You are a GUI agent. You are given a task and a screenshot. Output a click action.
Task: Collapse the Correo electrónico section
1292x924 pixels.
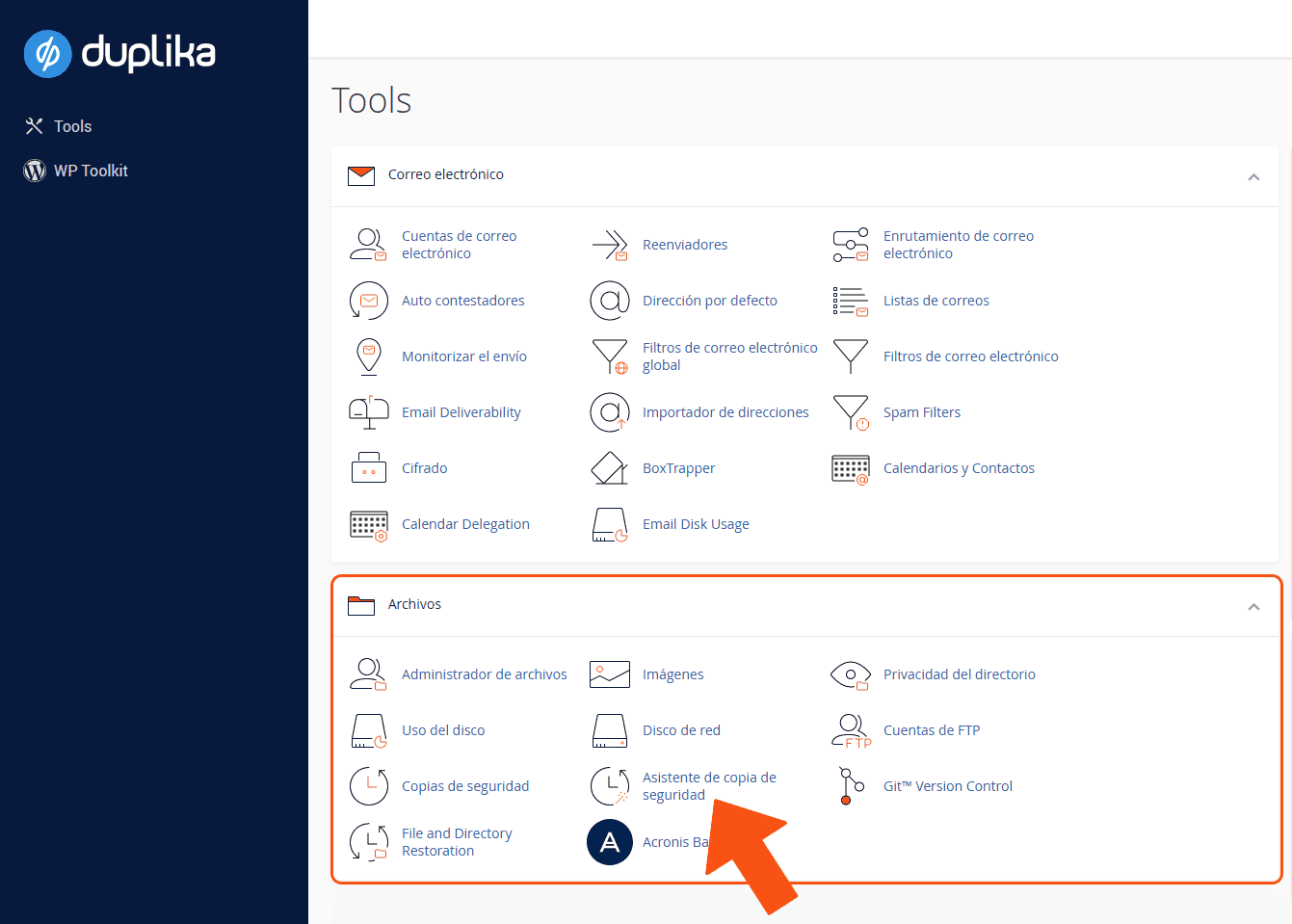(1253, 176)
